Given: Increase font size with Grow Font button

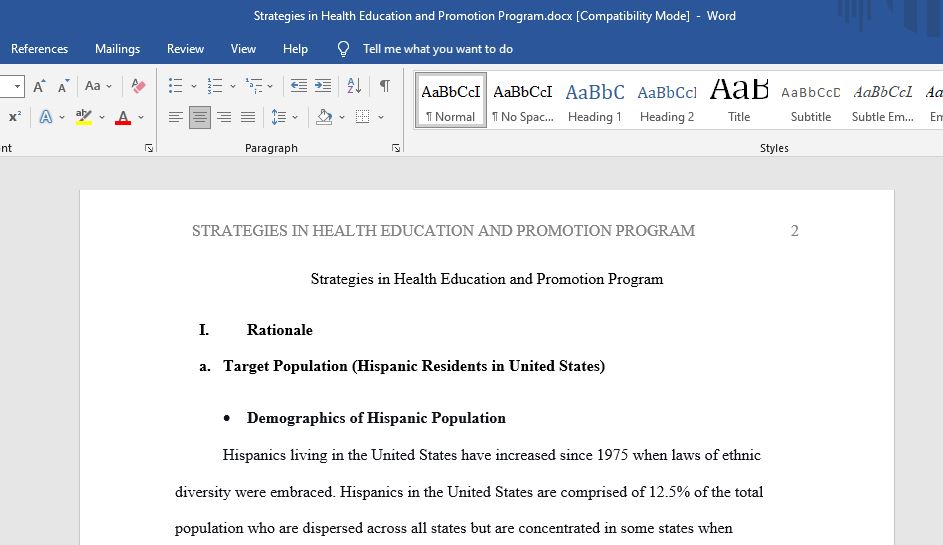Looking at the screenshot, I should tap(39, 86).
